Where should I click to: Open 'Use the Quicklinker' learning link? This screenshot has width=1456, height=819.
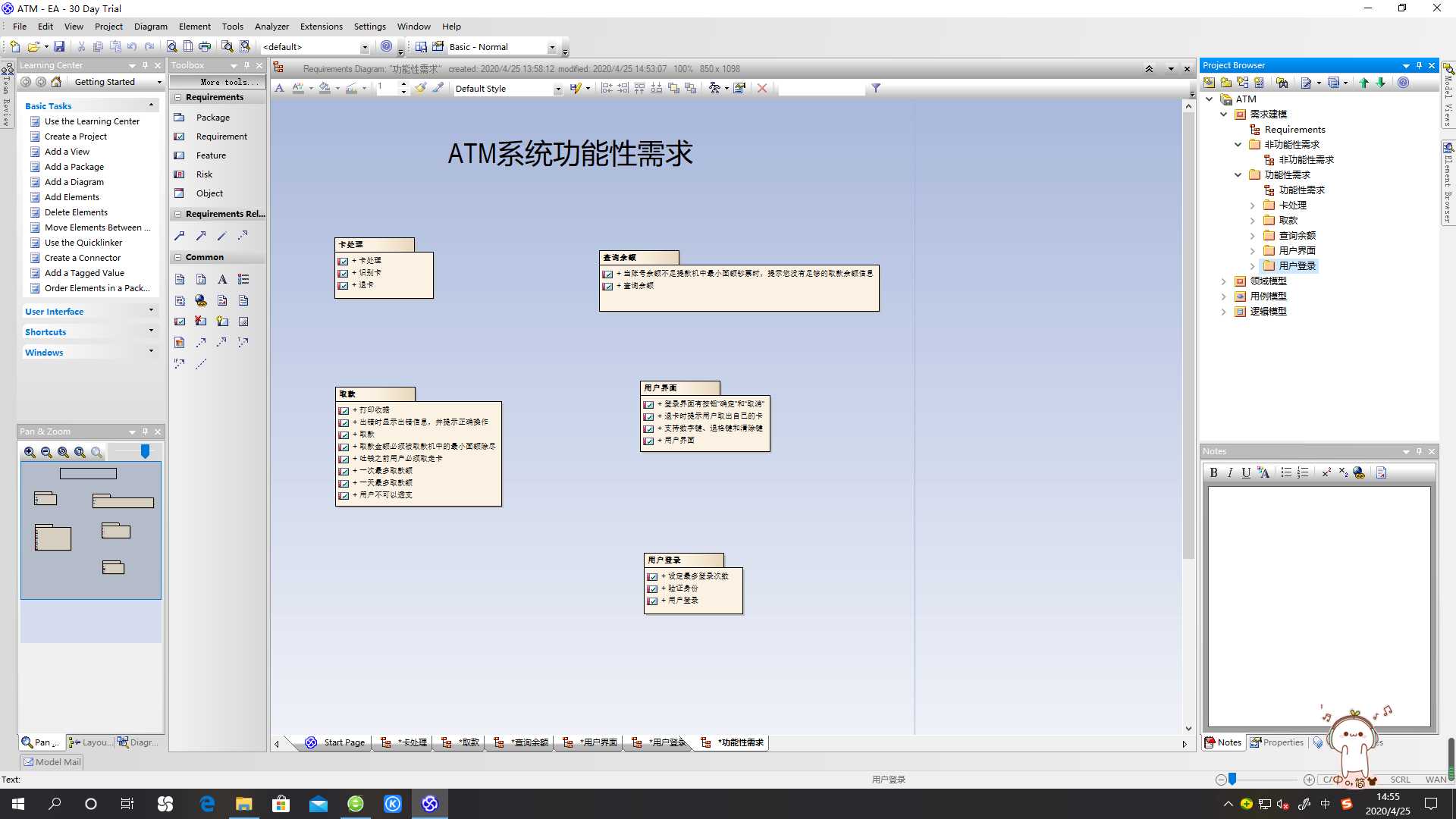pyautogui.click(x=83, y=243)
